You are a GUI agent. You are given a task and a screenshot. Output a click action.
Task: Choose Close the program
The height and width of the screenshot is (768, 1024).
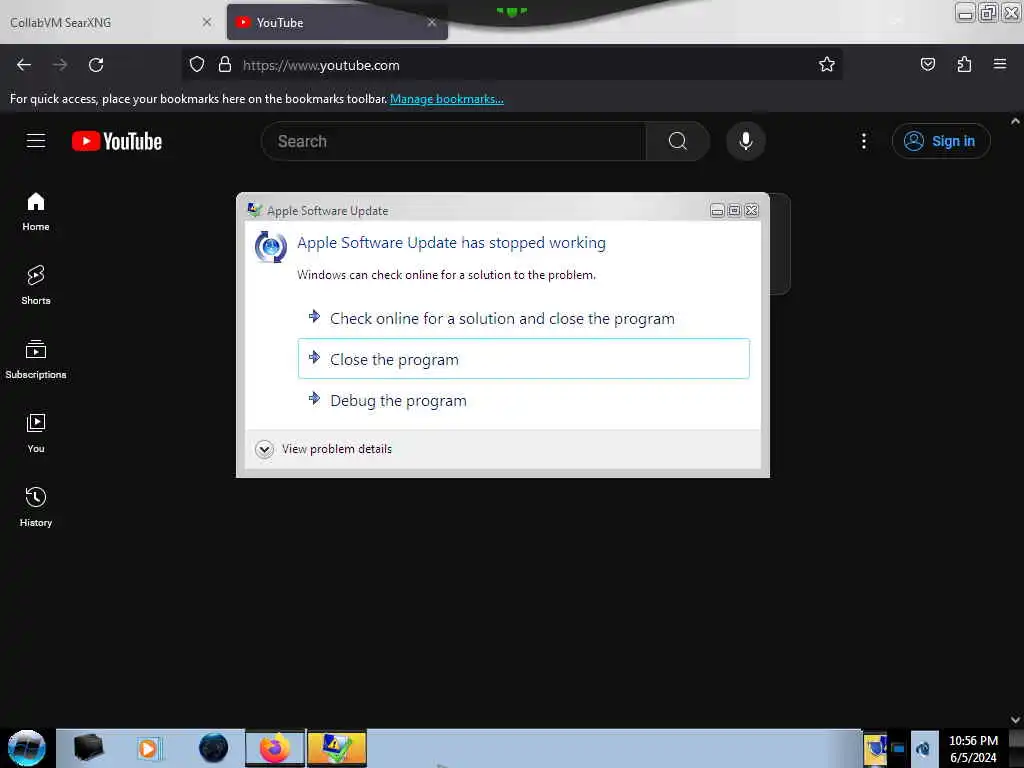coord(524,359)
